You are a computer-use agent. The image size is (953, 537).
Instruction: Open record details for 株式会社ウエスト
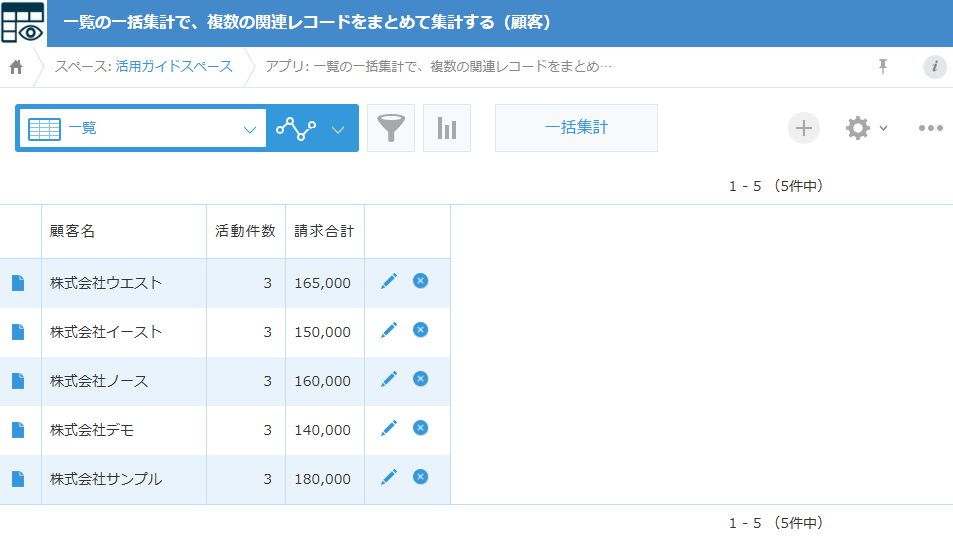click(x=18, y=283)
